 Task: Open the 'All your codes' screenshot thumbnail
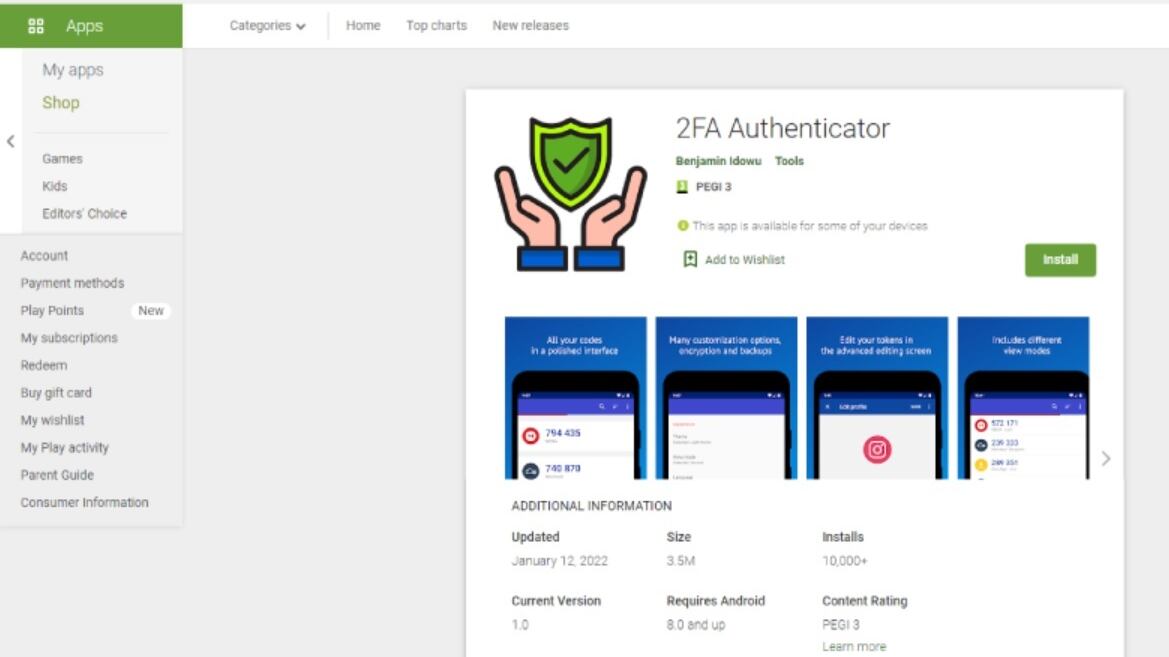[576, 397]
